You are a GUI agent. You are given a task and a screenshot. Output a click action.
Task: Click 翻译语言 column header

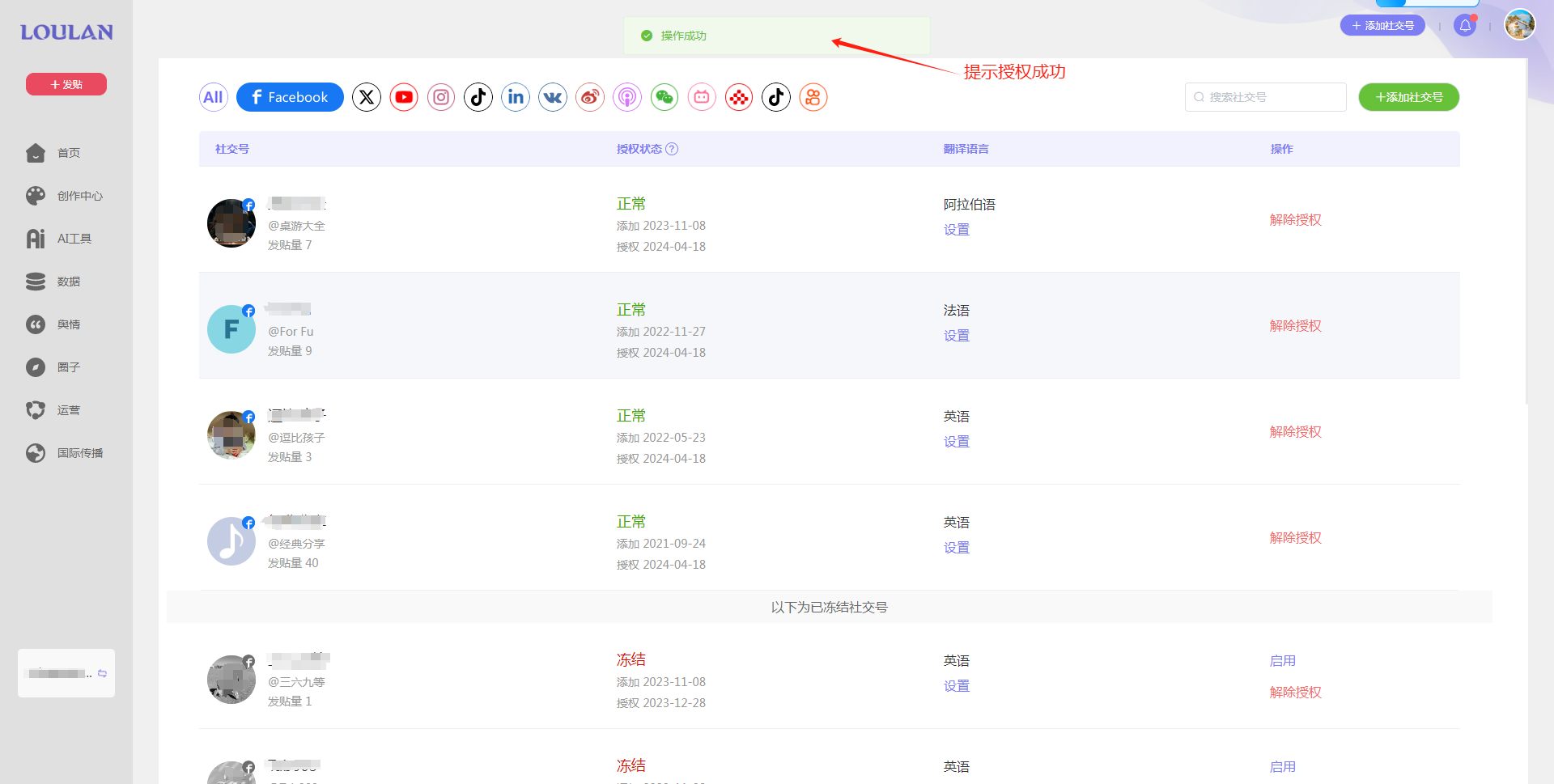pyautogui.click(x=966, y=149)
